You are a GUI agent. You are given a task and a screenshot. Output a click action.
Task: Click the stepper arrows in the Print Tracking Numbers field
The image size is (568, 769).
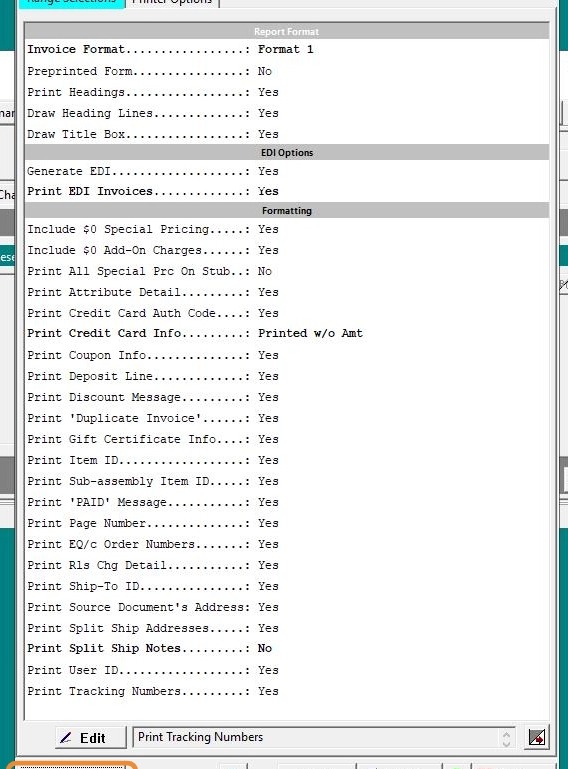coord(506,738)
